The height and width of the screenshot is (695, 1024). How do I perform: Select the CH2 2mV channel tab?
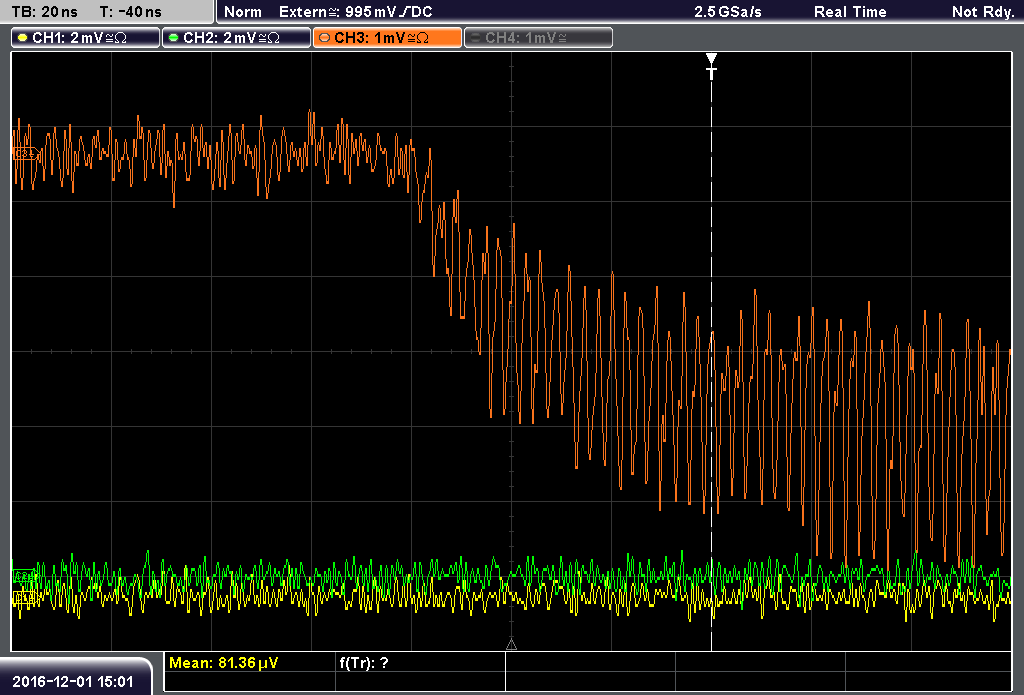click(236, 38)
